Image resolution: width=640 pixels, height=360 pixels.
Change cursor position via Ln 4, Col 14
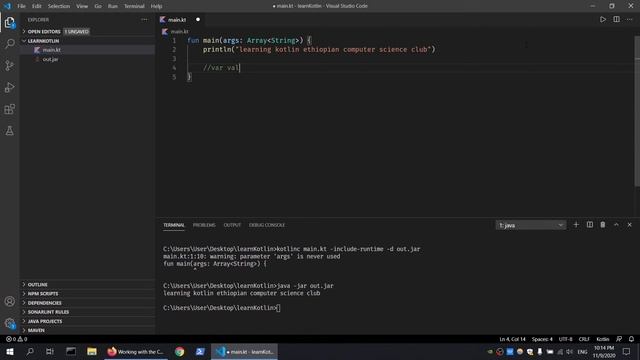pos(512,339)
